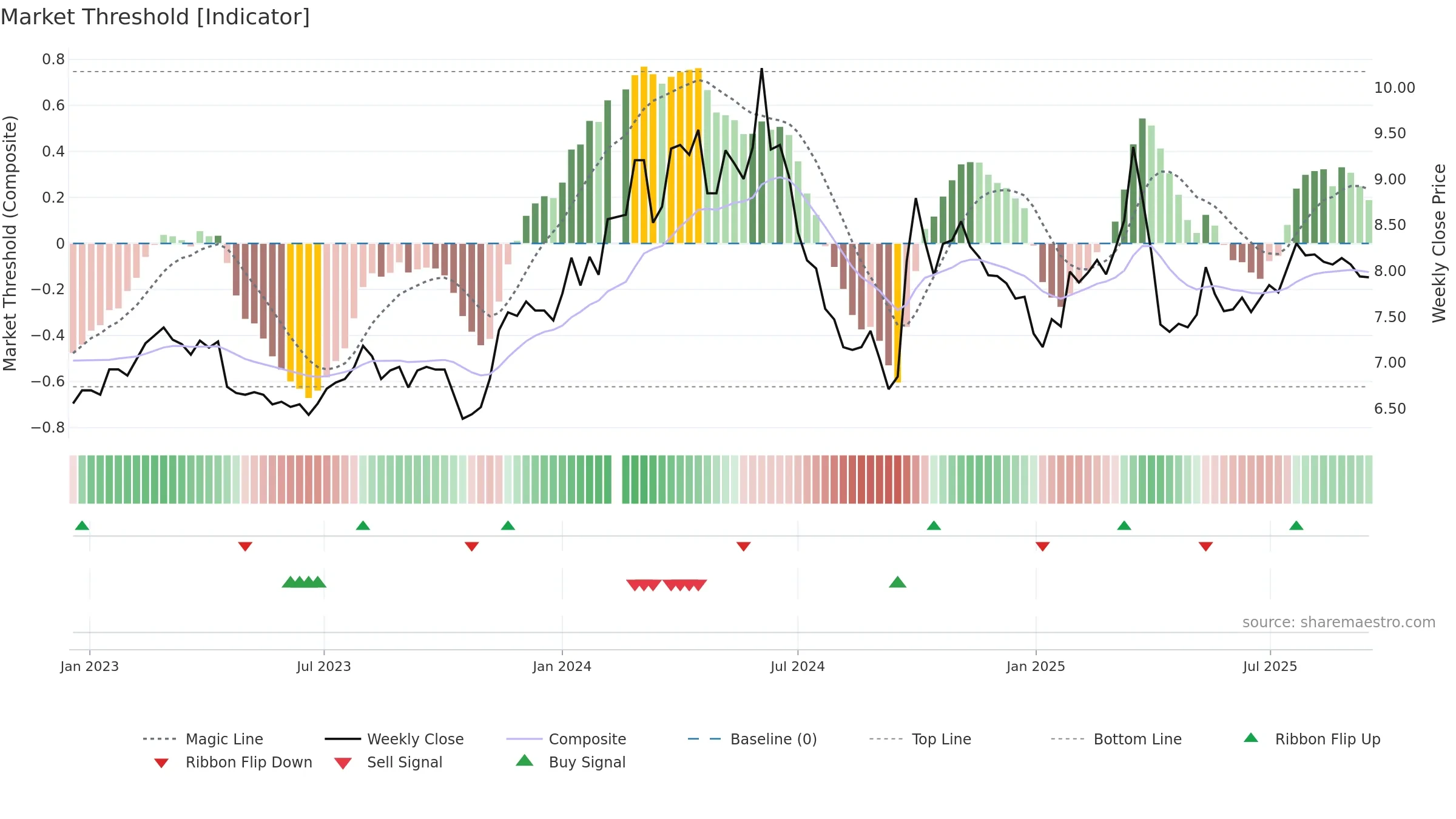Click the Ribbon Flip Down marker in May 2023
Image resolution: width=1456 pixels, height=819 pixels.
pyautogui.click(x=245, y=547)
